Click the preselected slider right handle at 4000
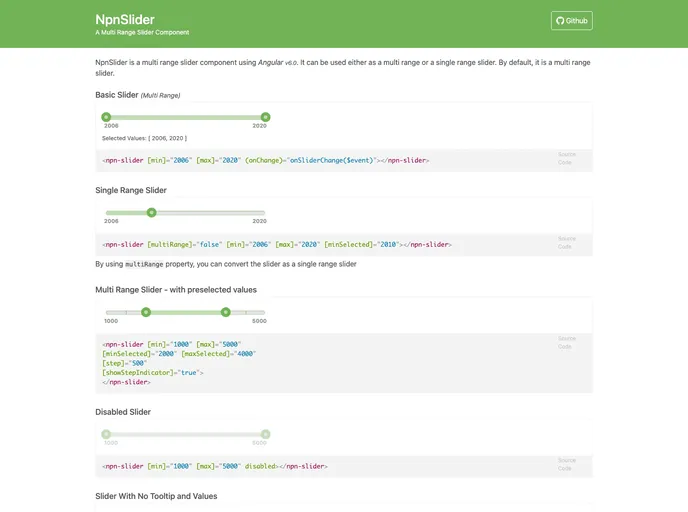The width and height of the screenshot is (688, 512). pos(226,312)
